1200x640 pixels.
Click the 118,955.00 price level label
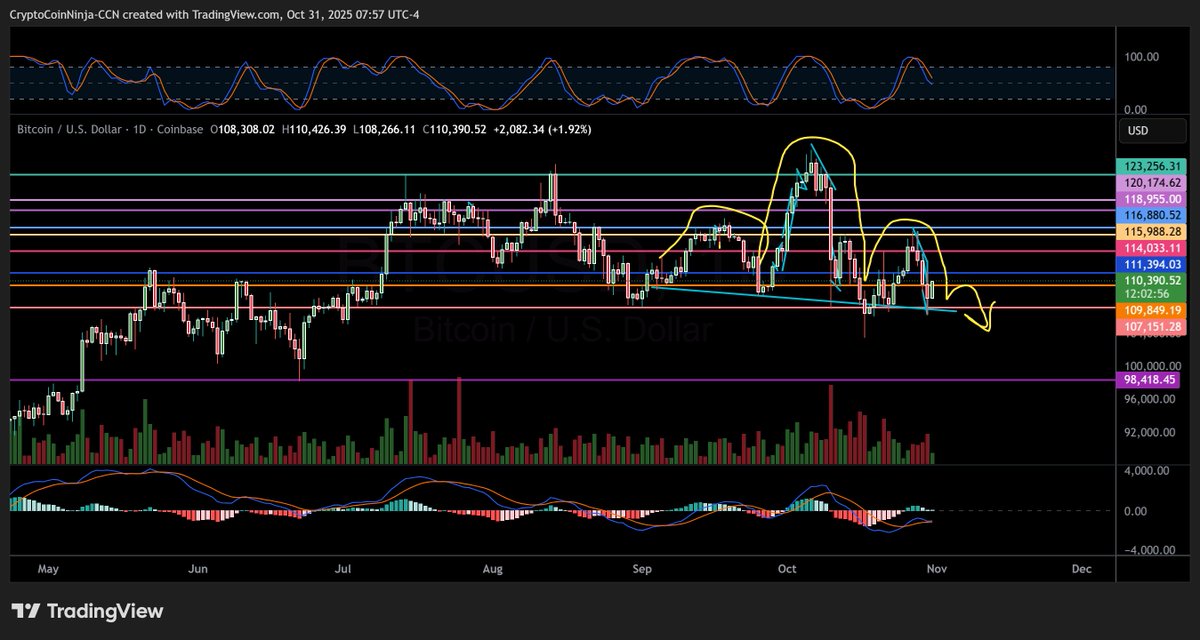click(x=1150, y=199)
